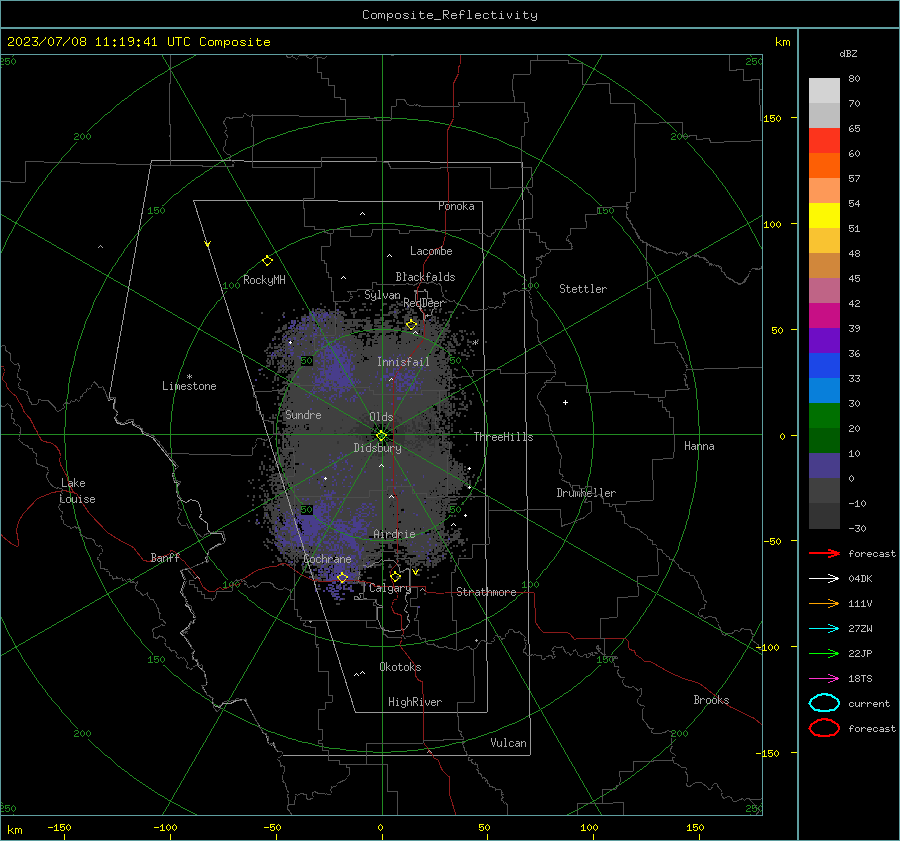Click the yellow diamond marker near RockyMH
The width and height of the screenshot is (900, 841).
pos(267,261)
